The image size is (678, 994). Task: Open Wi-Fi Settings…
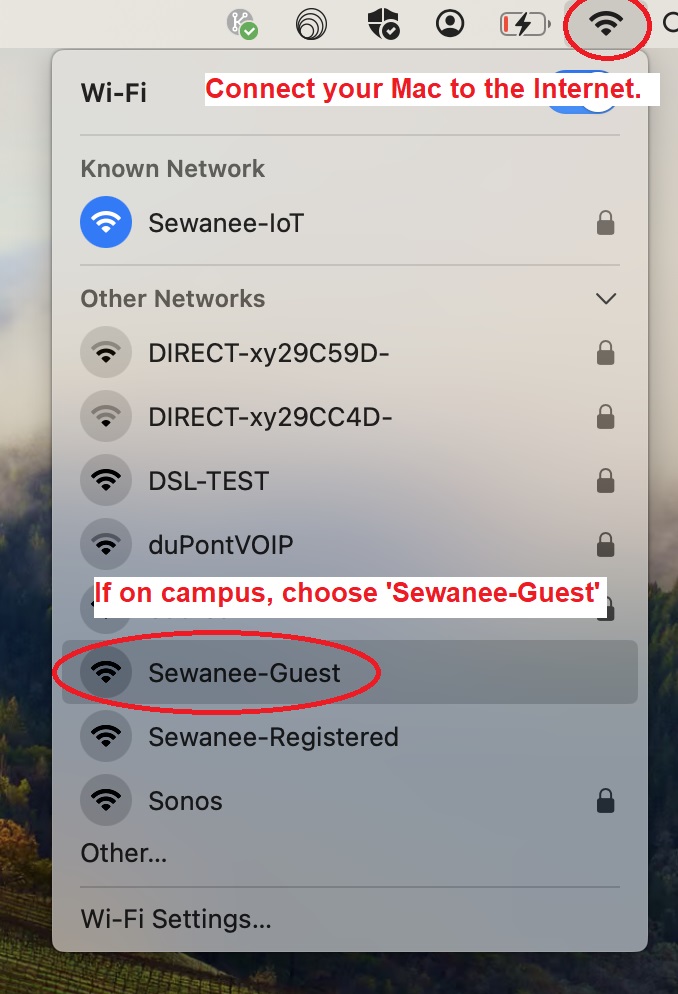[176, 919]
